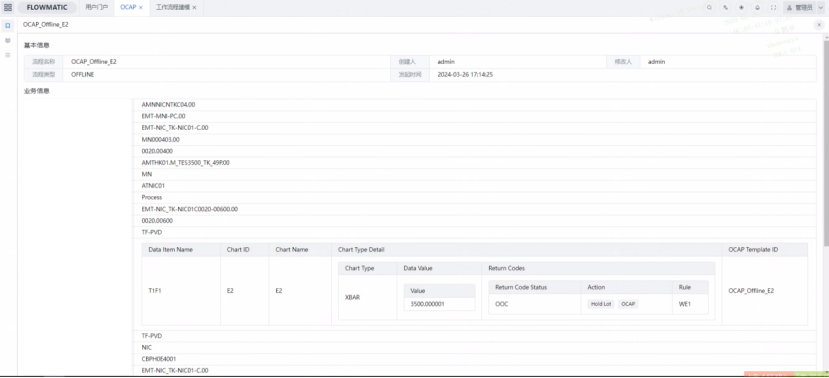This screenshot has width=829, height=378.
Task: Click the 创建人 admin value
Action: coord(446,62)
